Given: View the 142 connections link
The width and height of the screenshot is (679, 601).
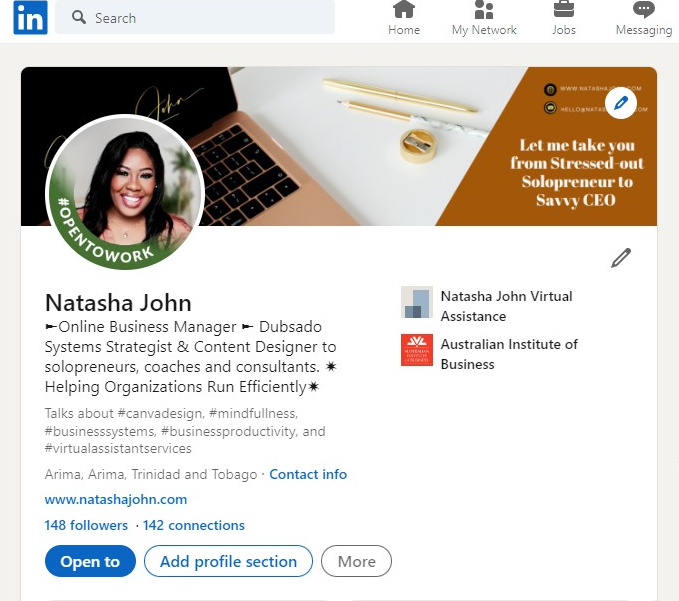Looking at the screenshot, I should pos(194,525).
